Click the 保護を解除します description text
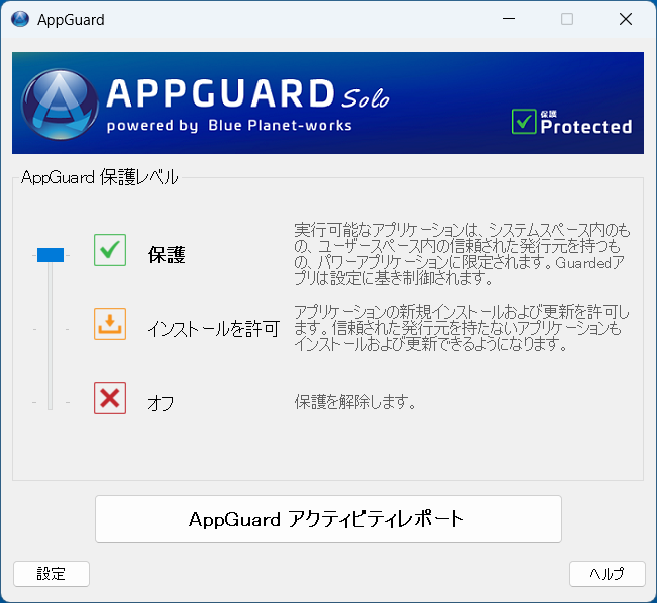 (355, 403)
